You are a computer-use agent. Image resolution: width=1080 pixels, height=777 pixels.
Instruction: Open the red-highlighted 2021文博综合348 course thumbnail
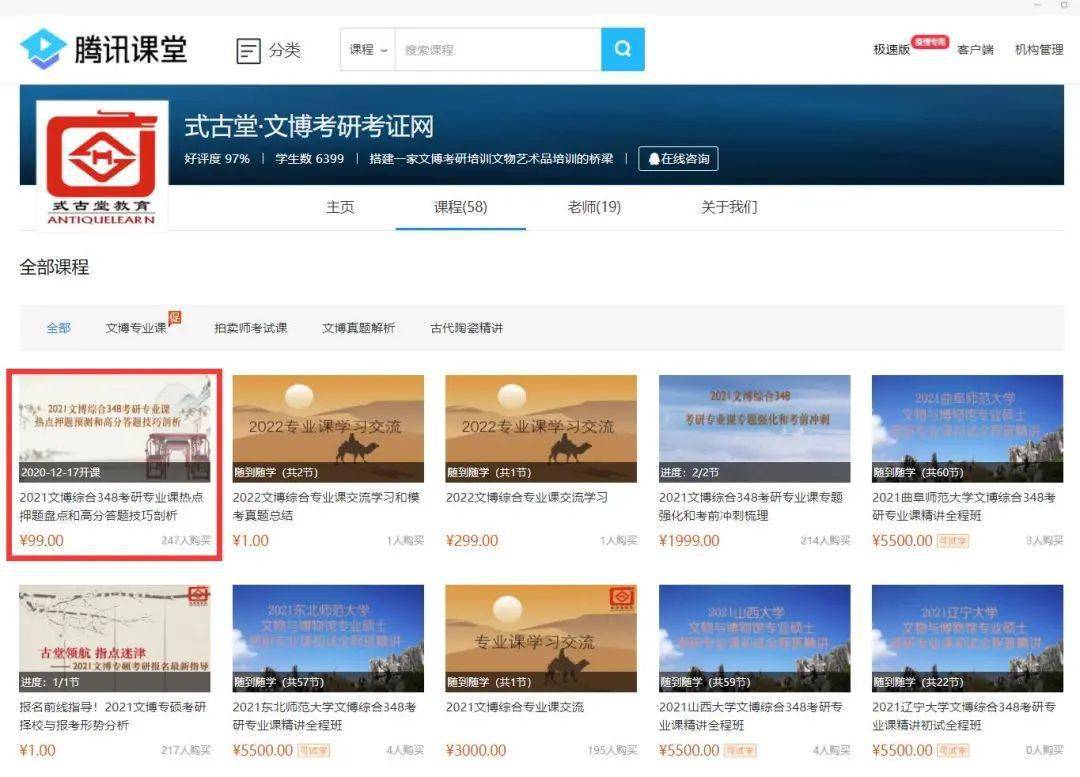pos(113,427)
